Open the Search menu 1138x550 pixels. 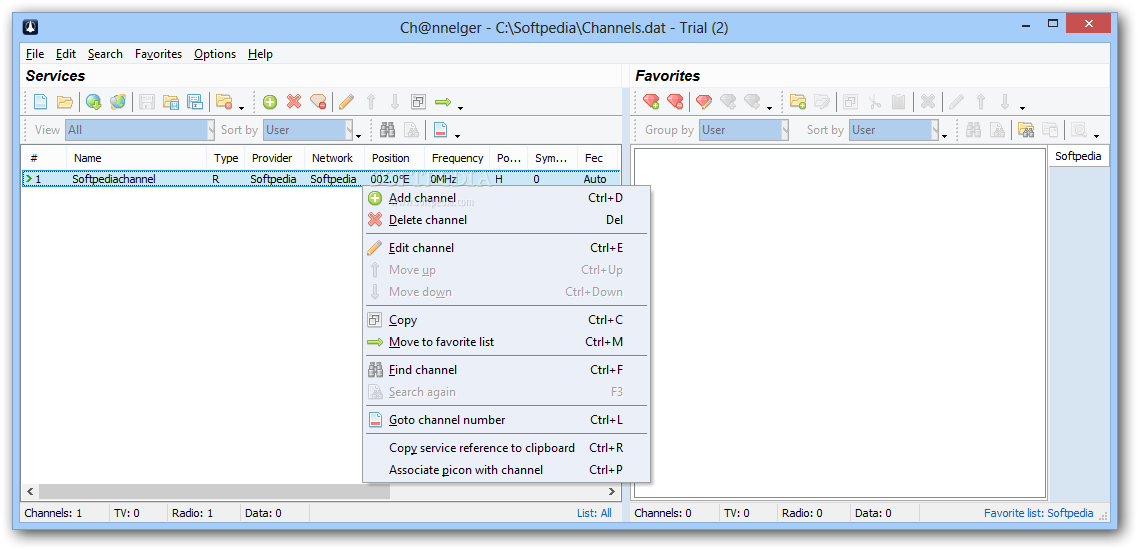(x=105, y=54)
